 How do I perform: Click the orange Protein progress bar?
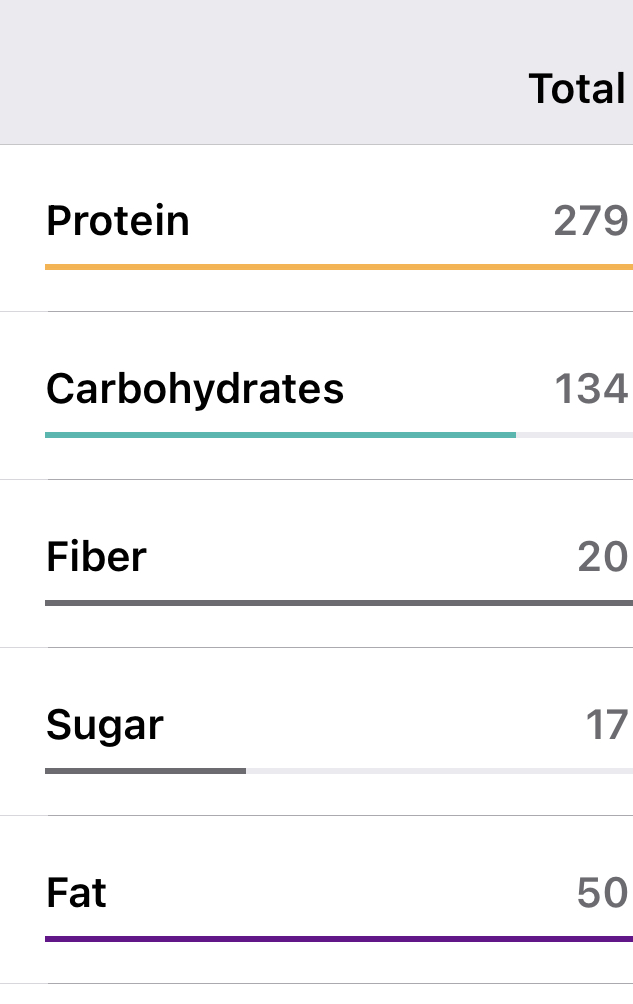click(x=338, y=267)
